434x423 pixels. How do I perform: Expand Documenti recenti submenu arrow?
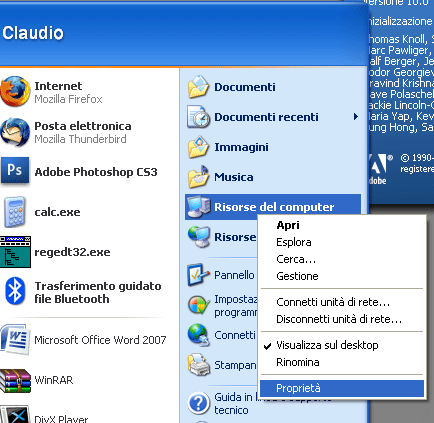click(x=356, y=117)
